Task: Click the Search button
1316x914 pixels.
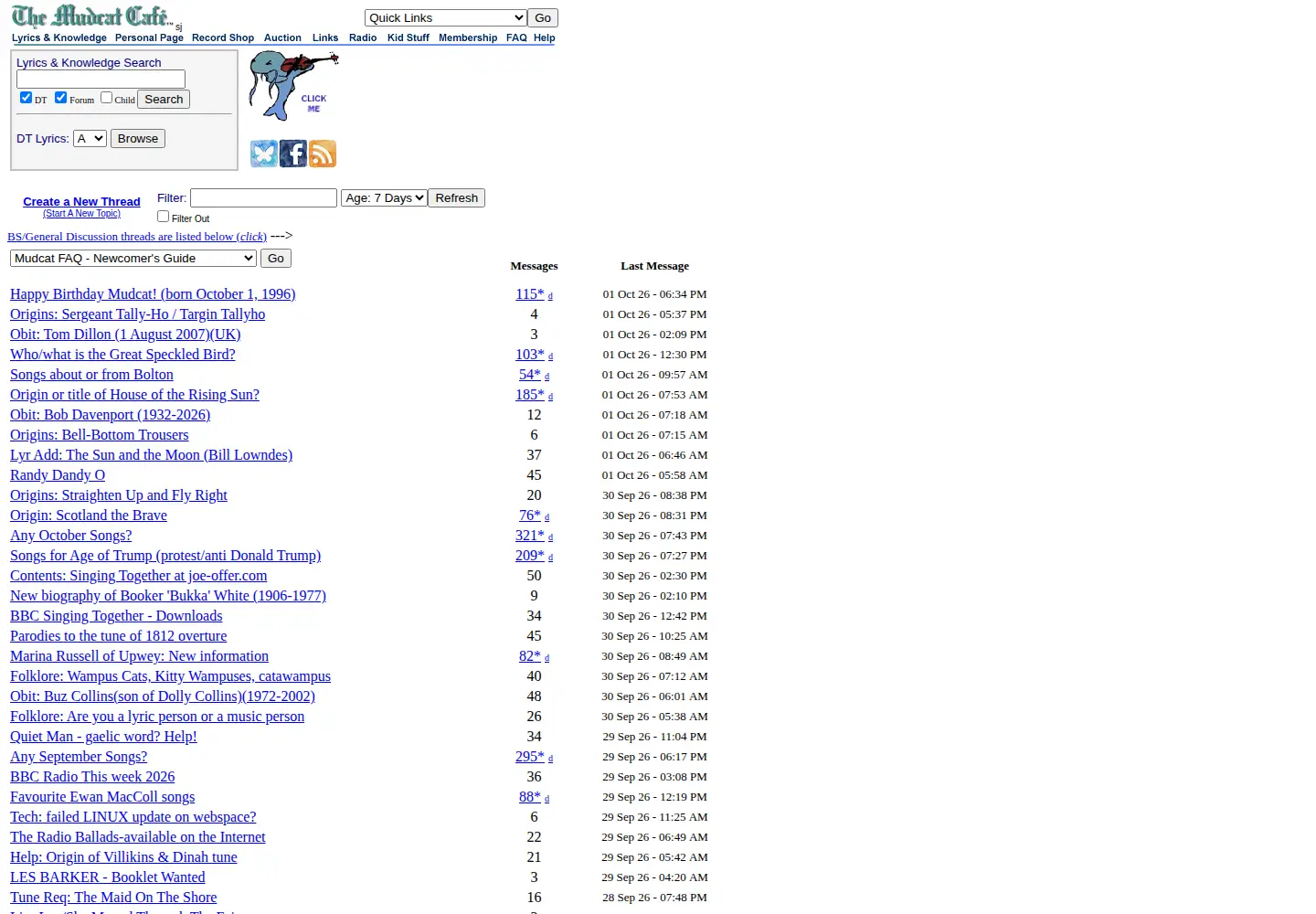Action: (x=164, y=100)
